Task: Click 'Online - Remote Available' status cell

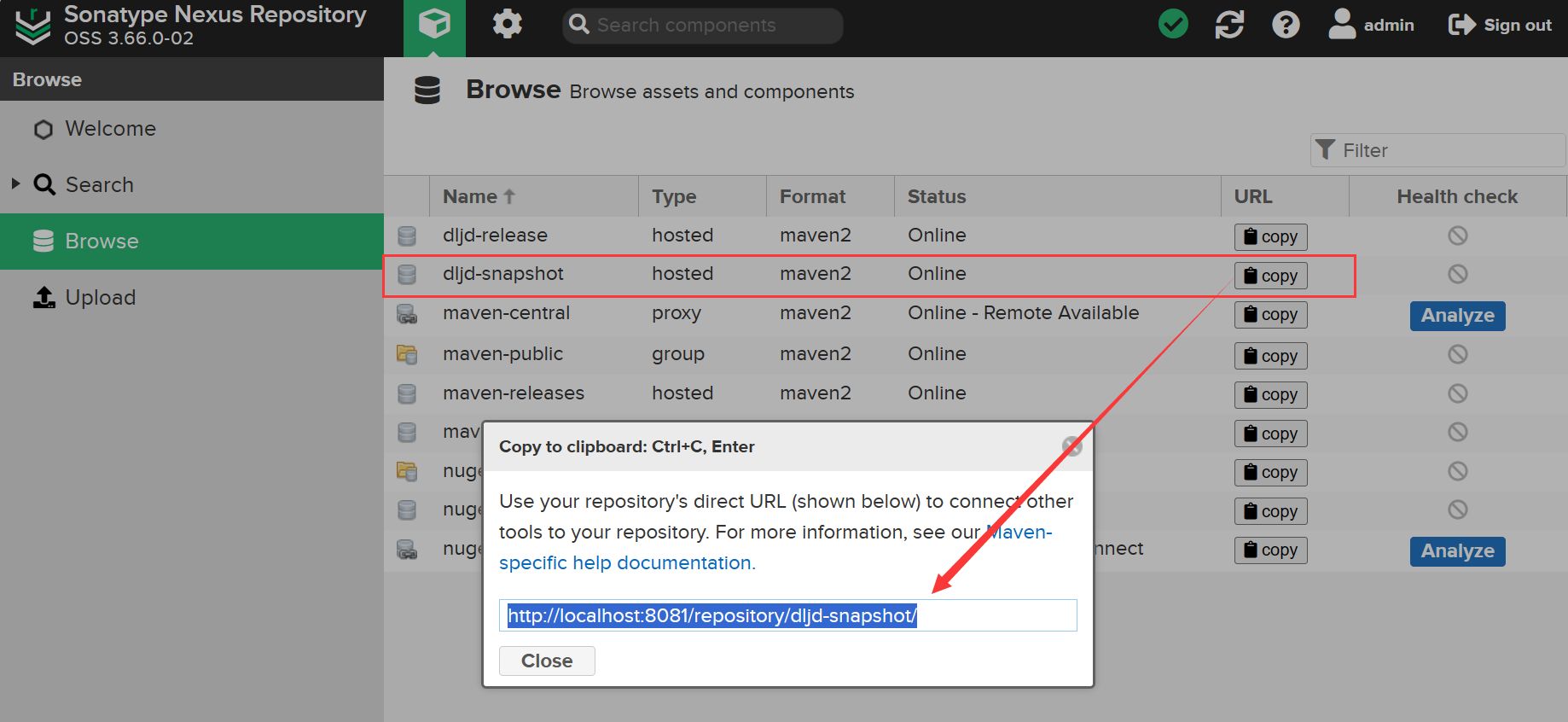Action: click(x=1023, y=313)
